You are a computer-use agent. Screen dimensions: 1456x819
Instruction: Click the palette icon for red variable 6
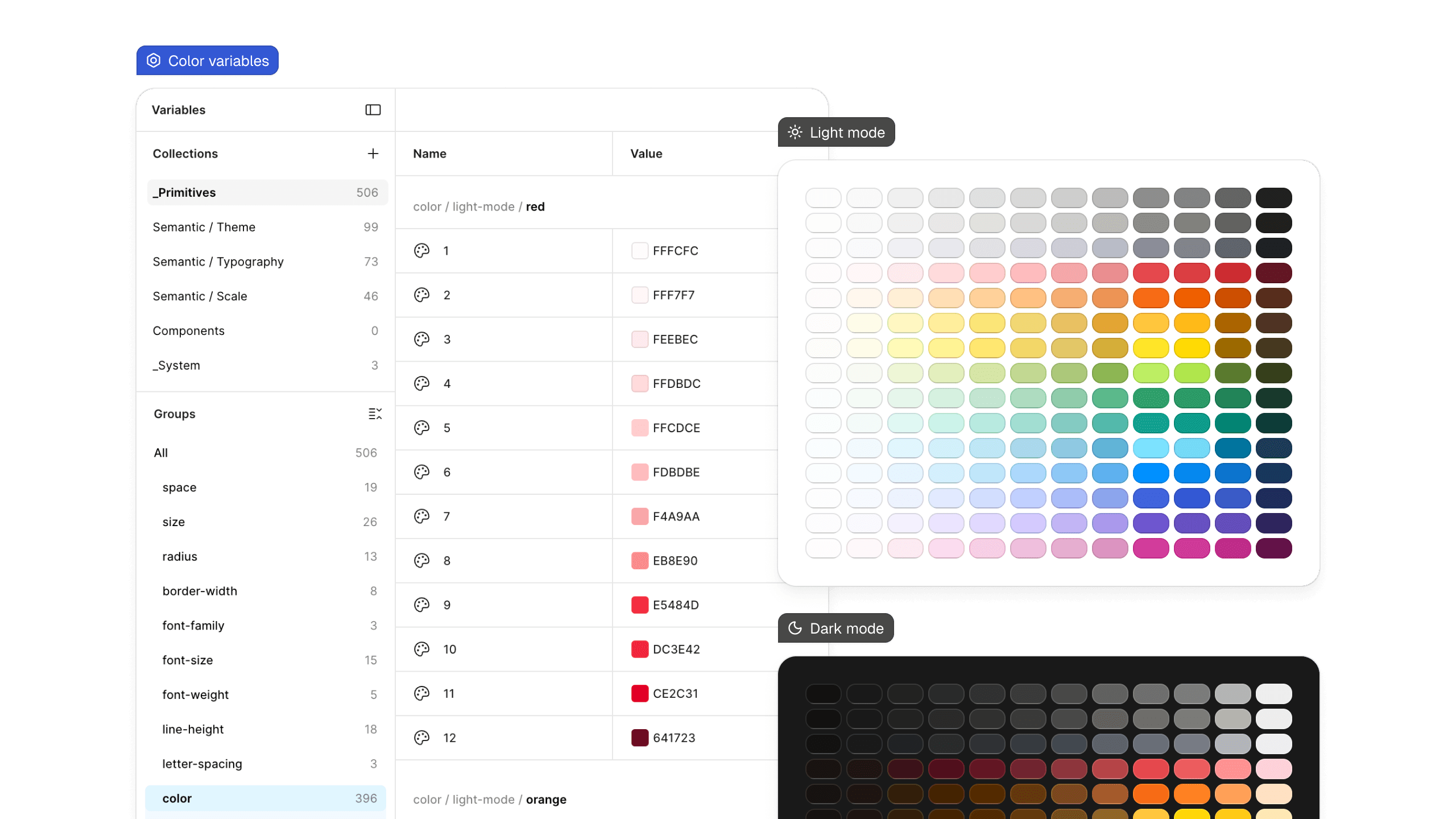tap(422, 472)
